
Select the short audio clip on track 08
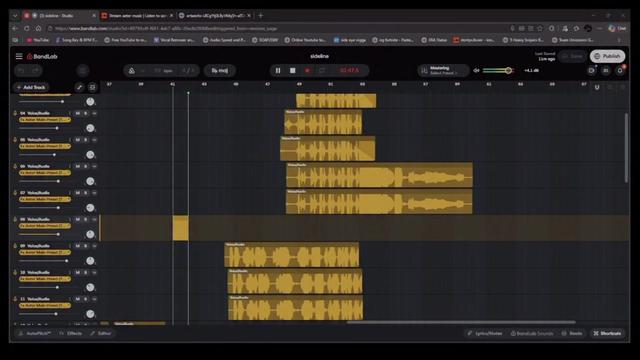coord(180,228)
